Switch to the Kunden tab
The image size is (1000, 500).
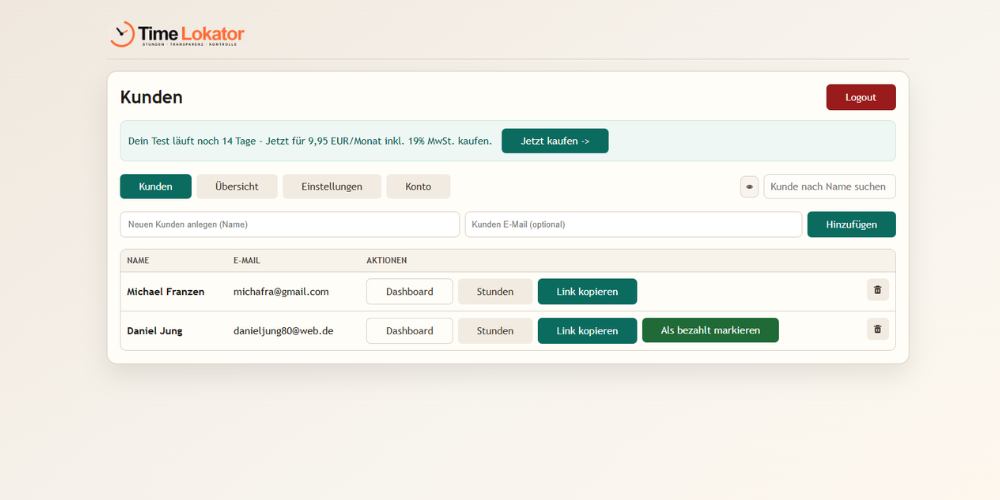155,187
